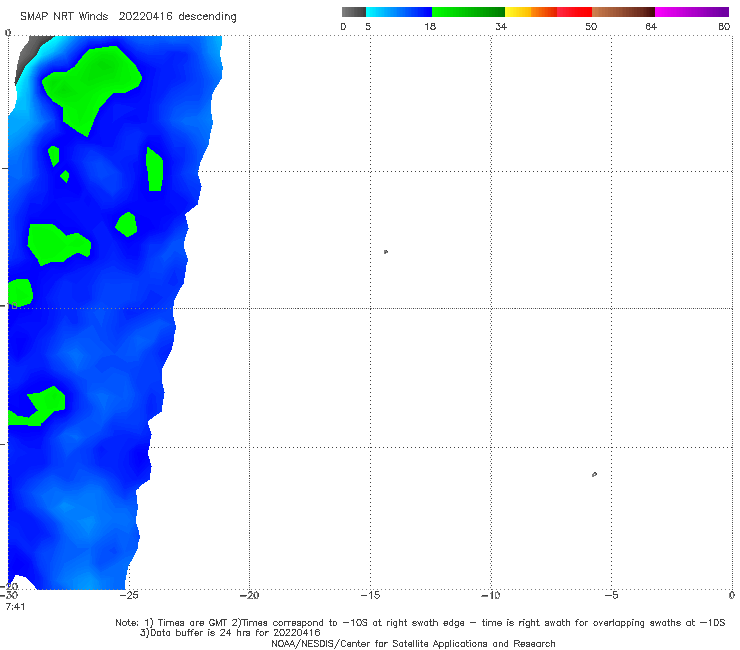Click the '34' label under the color bar

tap(501, 27)
